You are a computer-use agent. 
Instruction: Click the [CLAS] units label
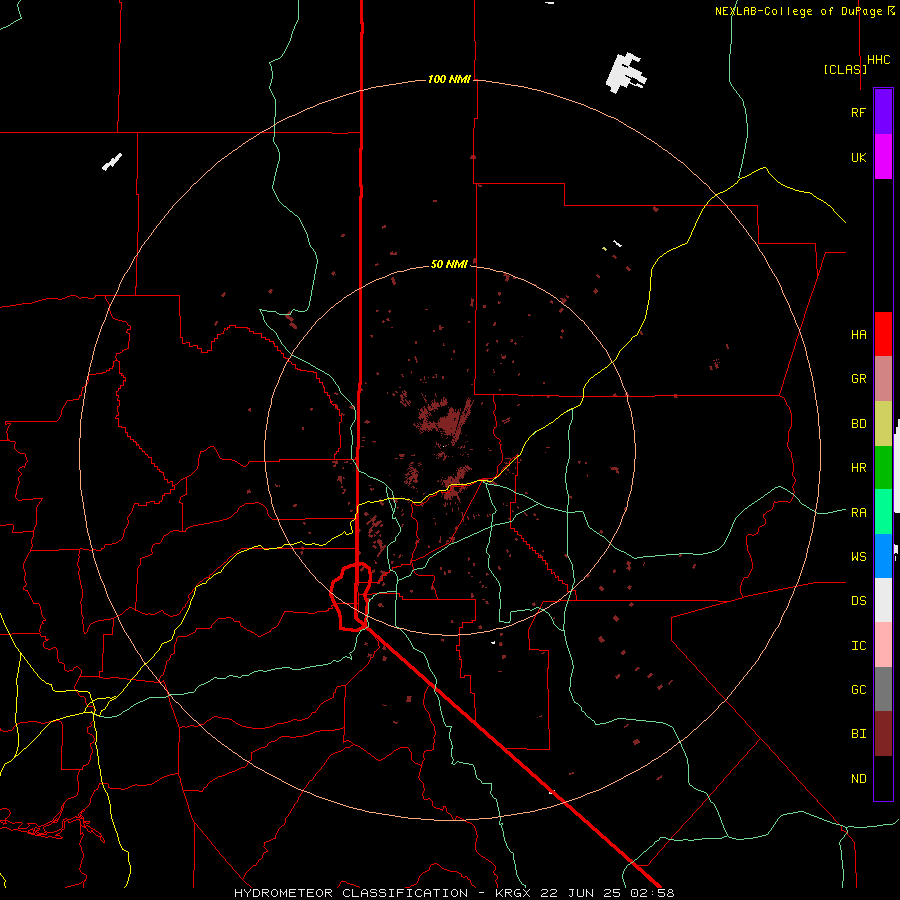tap(845, 69)
